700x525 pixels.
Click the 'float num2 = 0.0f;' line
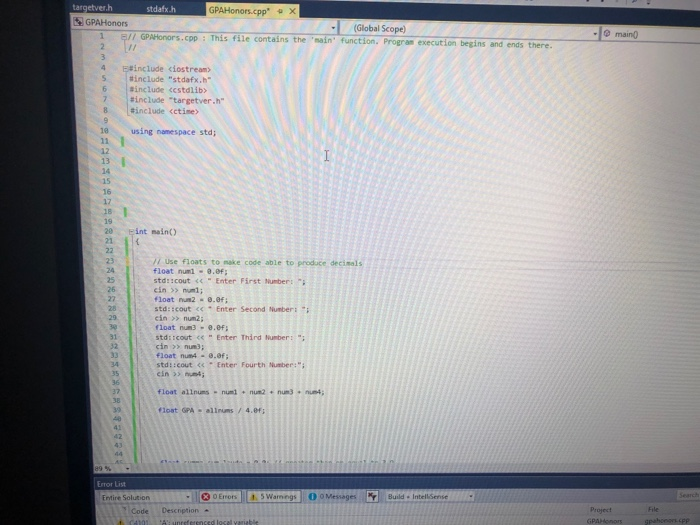191,300
